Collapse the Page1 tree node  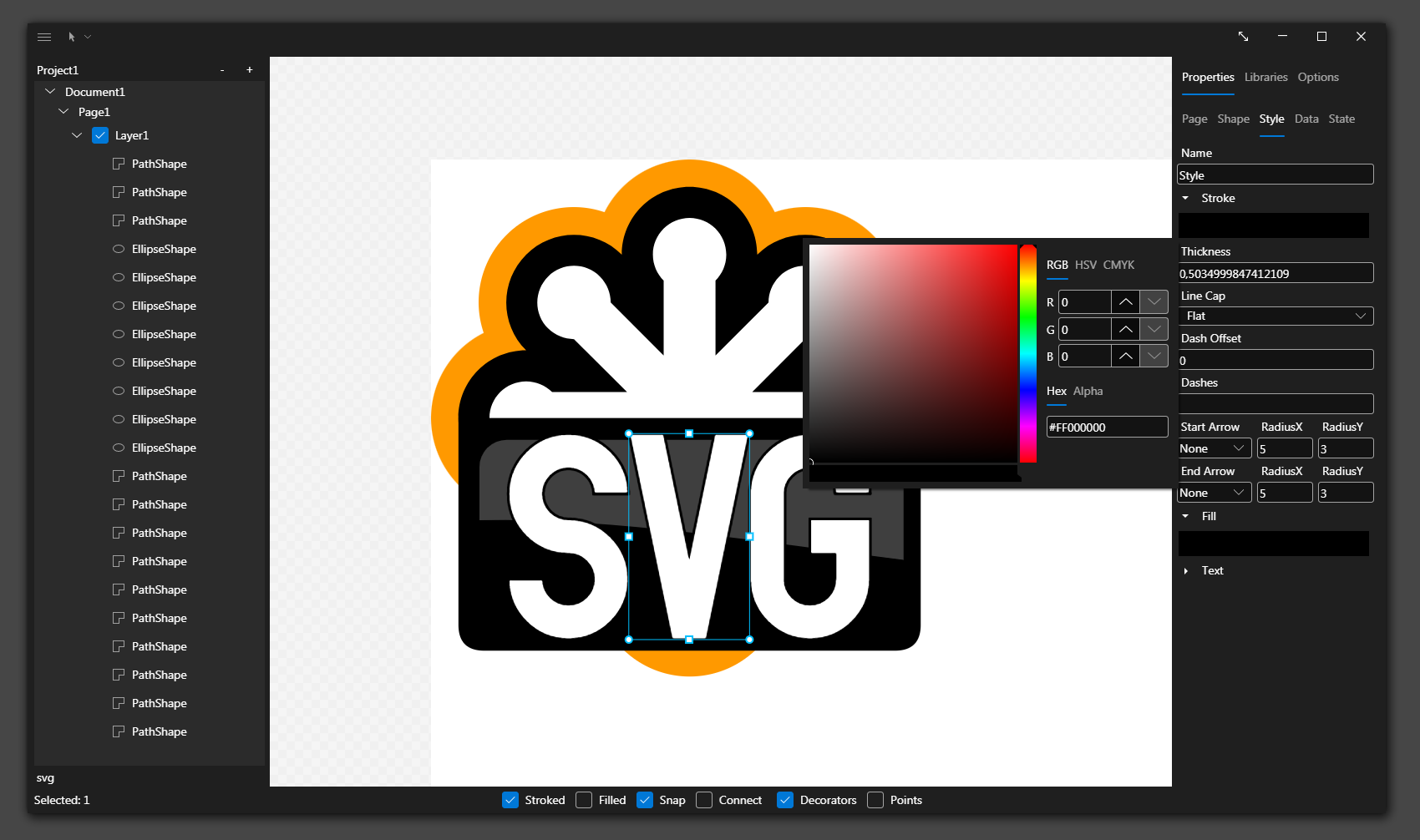[x=63, y=111]
